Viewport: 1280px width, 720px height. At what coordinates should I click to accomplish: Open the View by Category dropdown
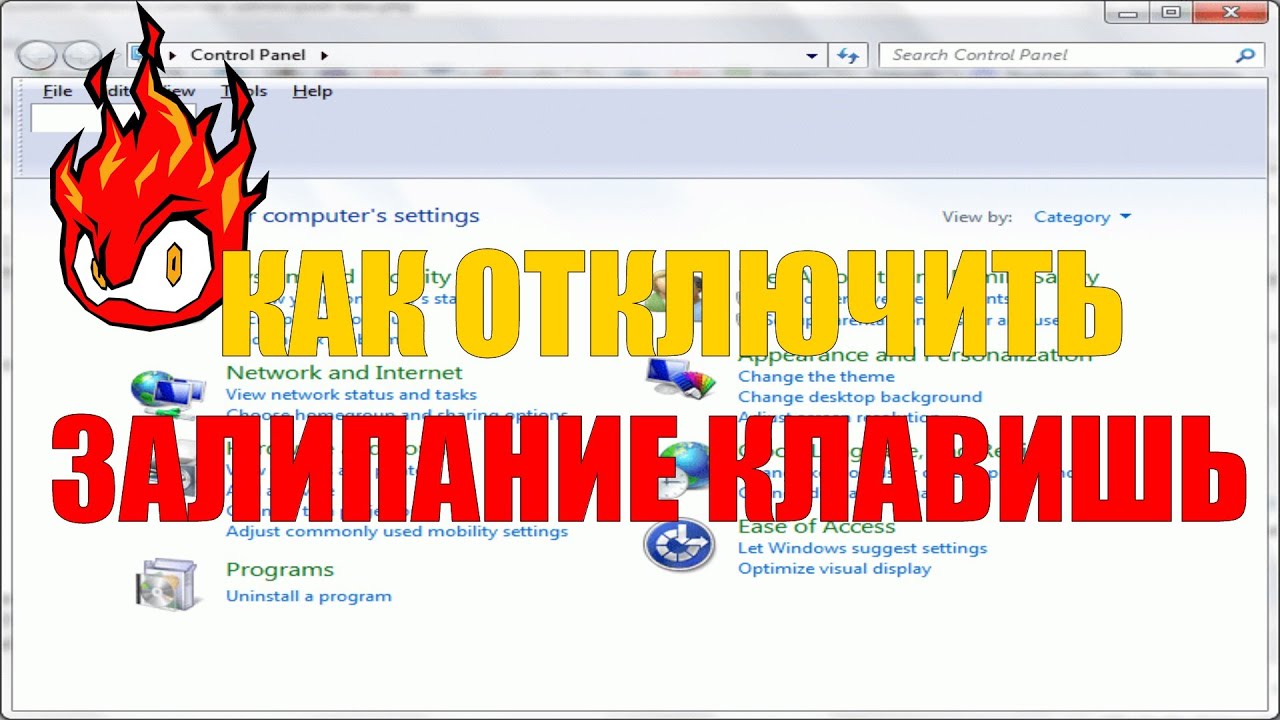[x=1082, y=216]
